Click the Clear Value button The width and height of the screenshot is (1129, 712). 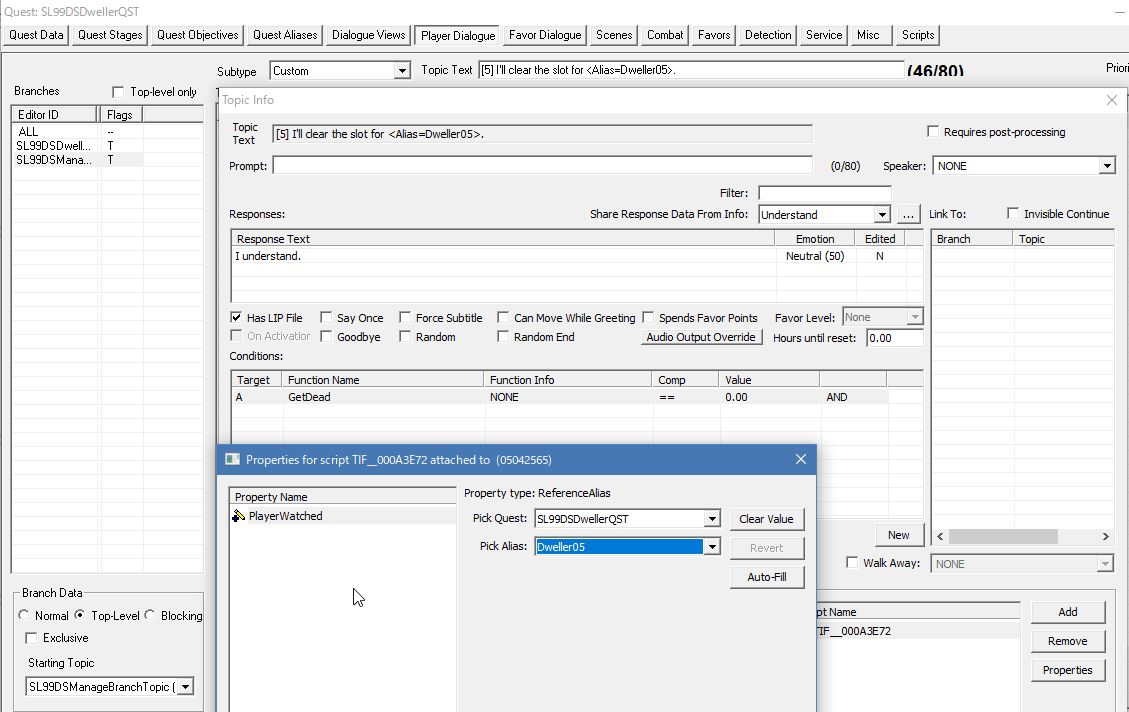point(766,519)
